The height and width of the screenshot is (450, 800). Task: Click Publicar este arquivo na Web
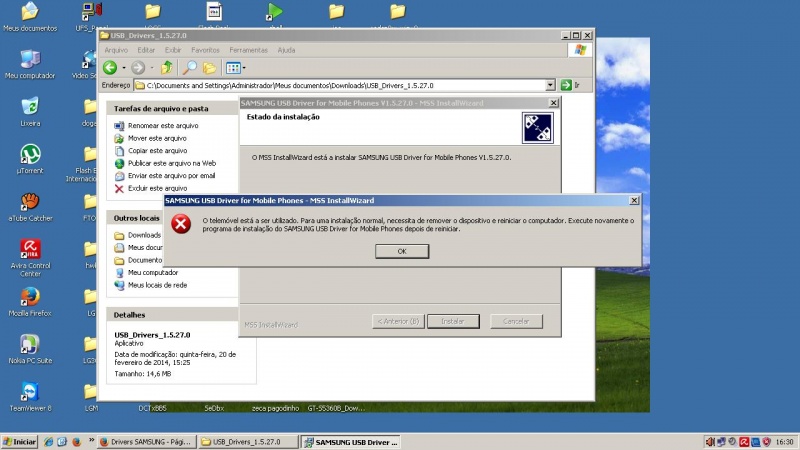pos(172,163)
